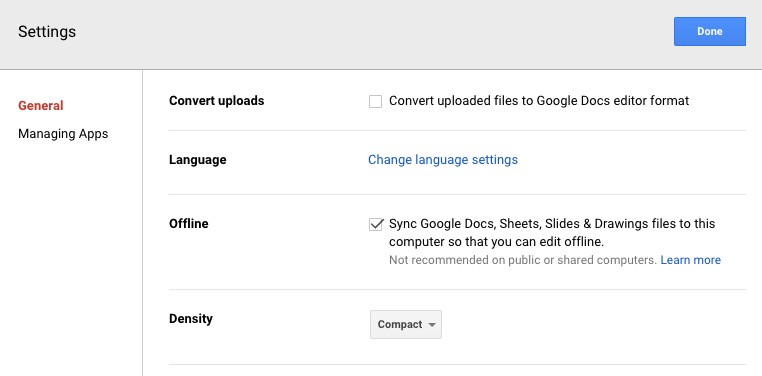The image size is (762, 376).
Task: Open Change language settings link
Action: tap(443, 159)
